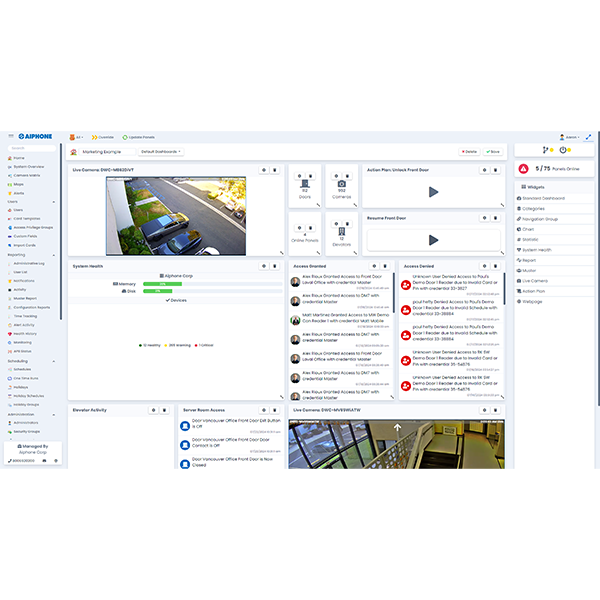This screenshot has height=600, width=600.
Task: Click the hamburger menu icon beside Aiphone logo
Action: (x=11, y=136)
